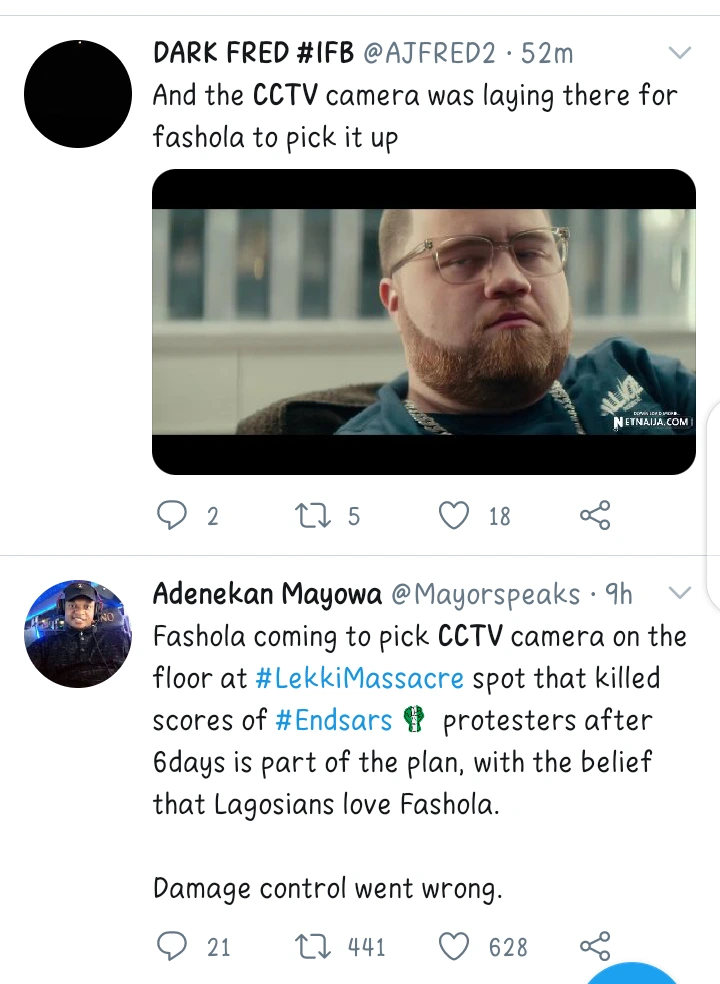Open Adenekan Mayowa display name
720x984 pixels.
pos(267,594)
